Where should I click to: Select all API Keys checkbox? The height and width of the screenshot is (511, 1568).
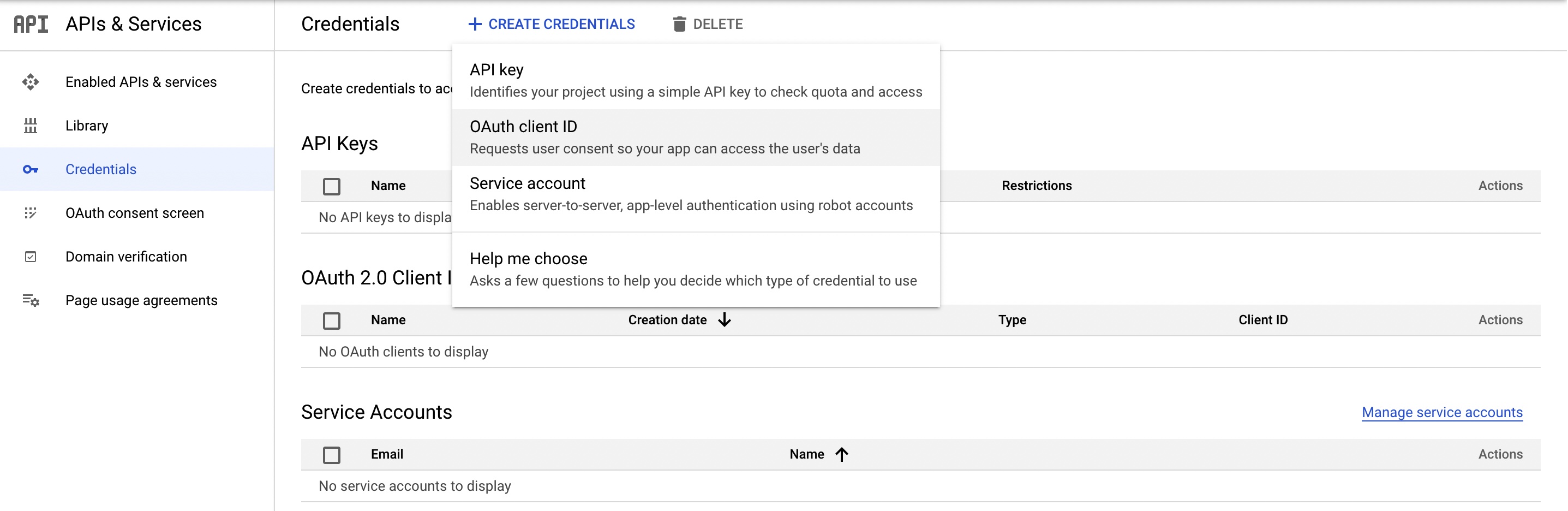332,186
